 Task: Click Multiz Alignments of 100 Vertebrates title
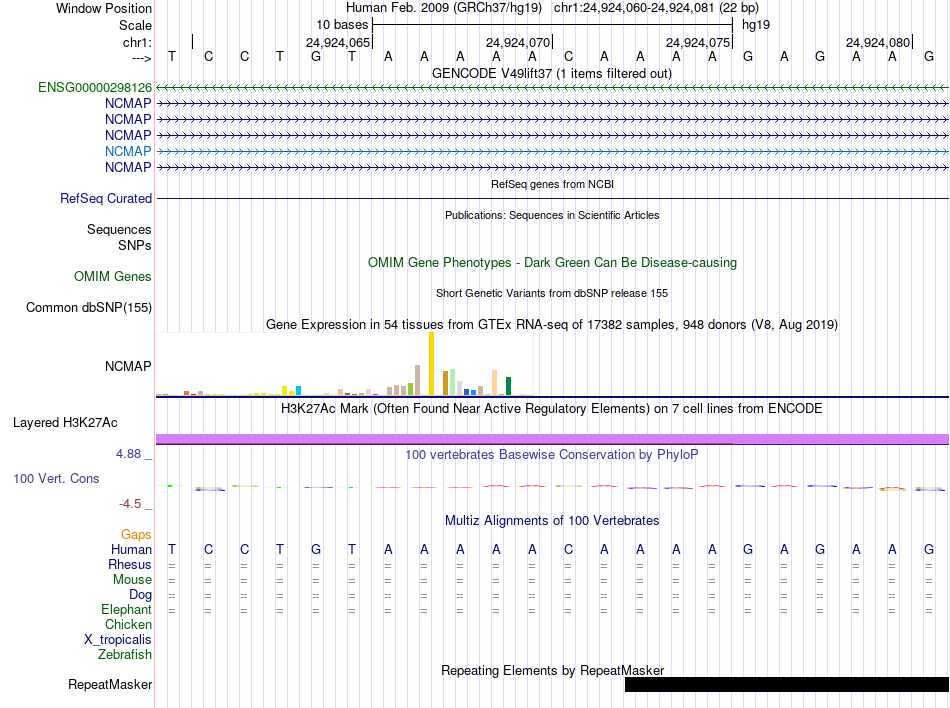[552, 521]
